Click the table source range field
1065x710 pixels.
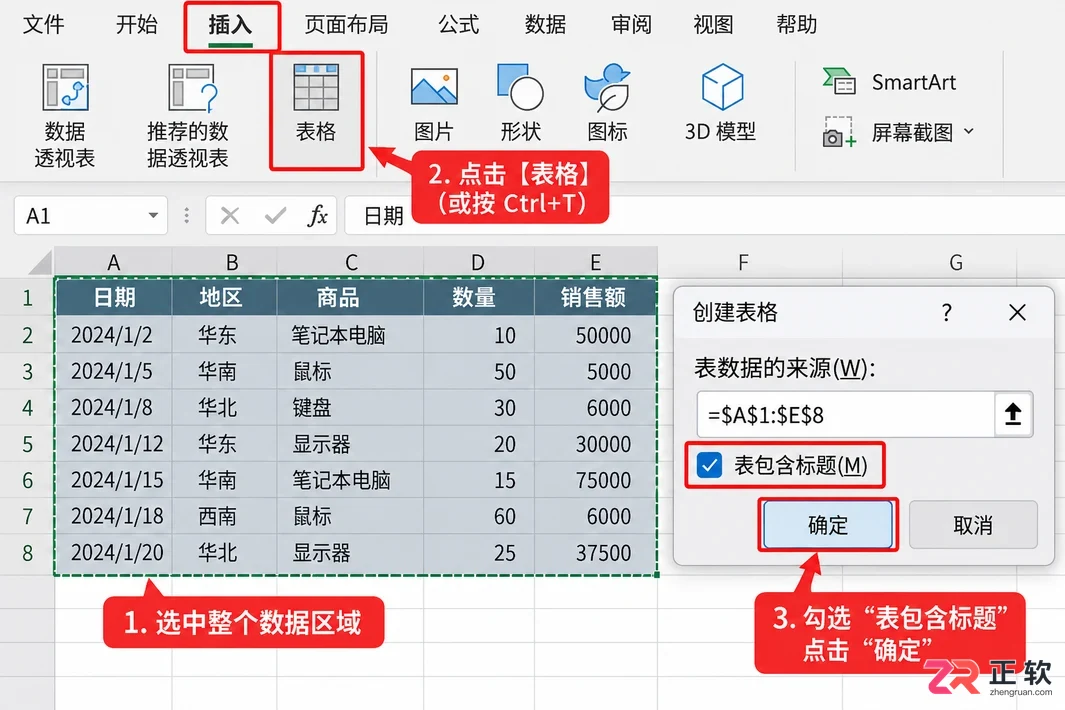846,414
